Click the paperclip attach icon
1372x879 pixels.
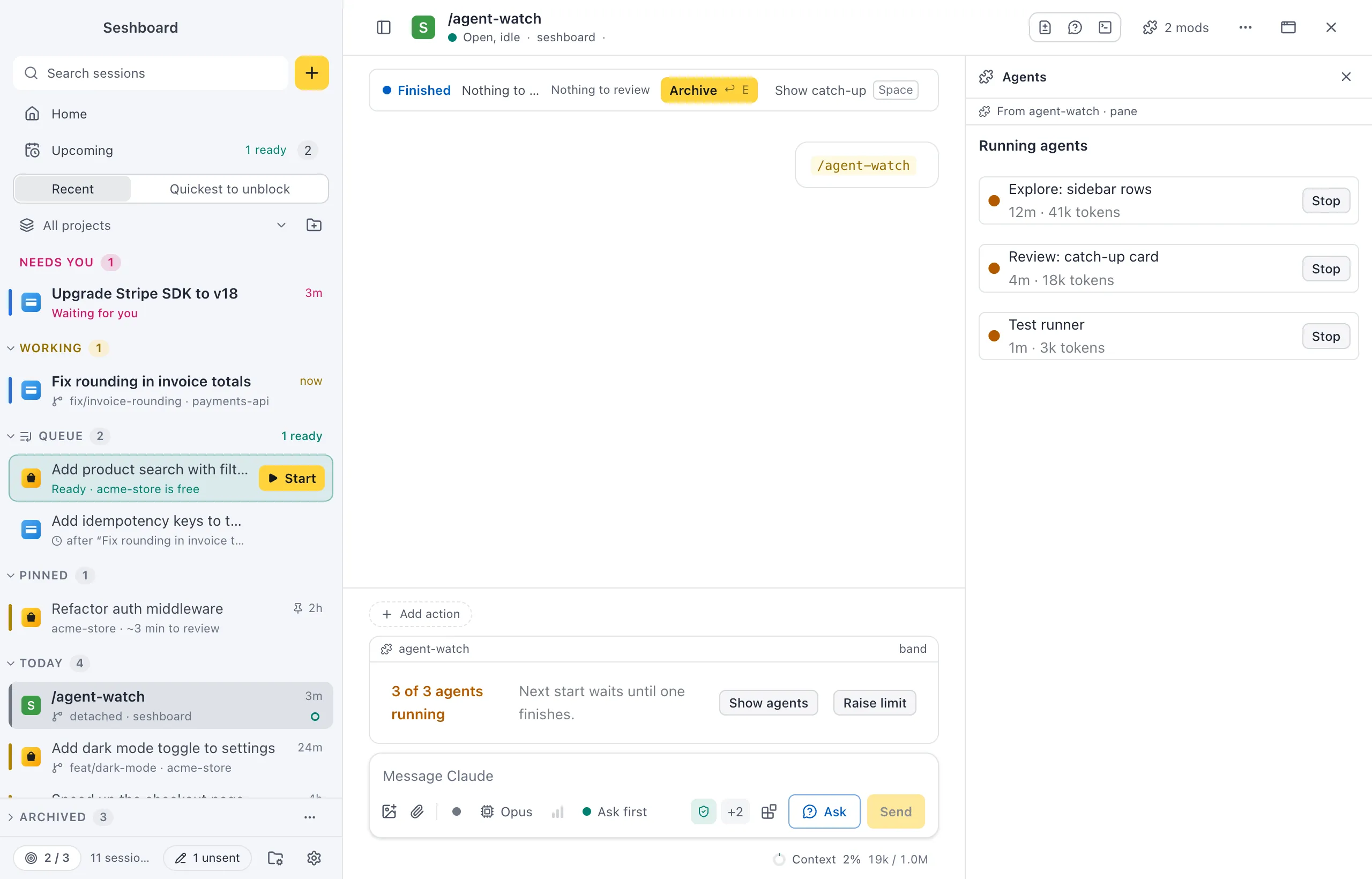click(x=417, y=811)
